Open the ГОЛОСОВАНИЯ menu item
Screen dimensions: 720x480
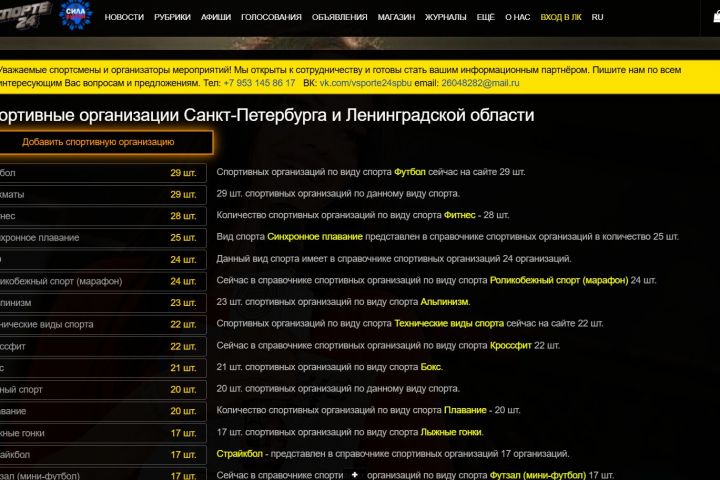click(271, 17)
